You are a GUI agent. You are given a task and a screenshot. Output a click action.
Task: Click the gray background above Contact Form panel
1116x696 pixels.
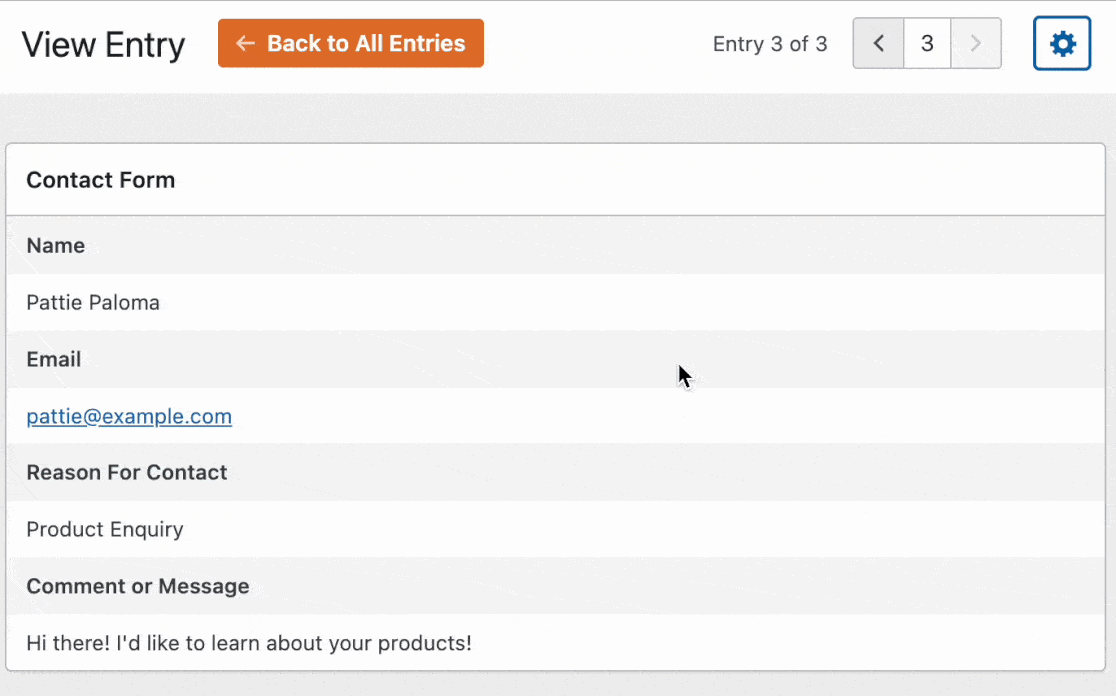(555, 118)
